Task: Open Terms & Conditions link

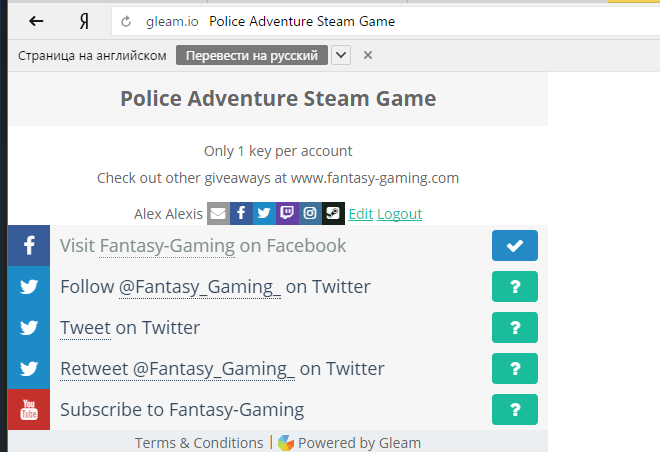Action: coord(199,443)
